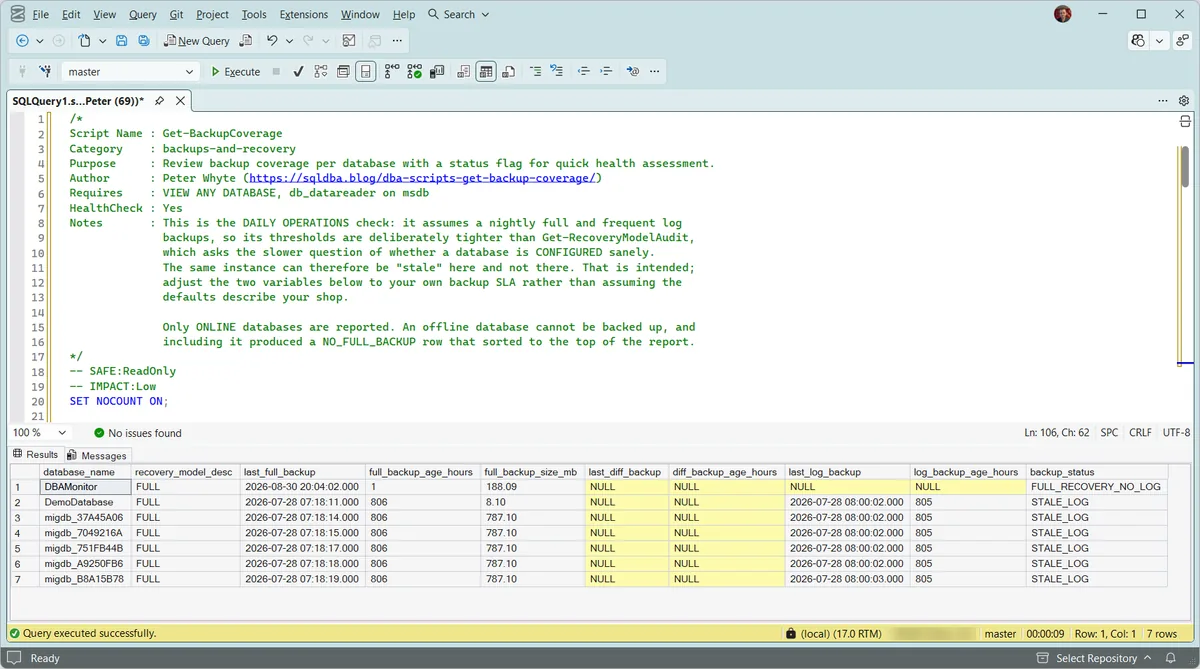This screenshot has height=669, width=1200.
Task: Expand the Navigate Backward history dropdown
Action: 39,41
